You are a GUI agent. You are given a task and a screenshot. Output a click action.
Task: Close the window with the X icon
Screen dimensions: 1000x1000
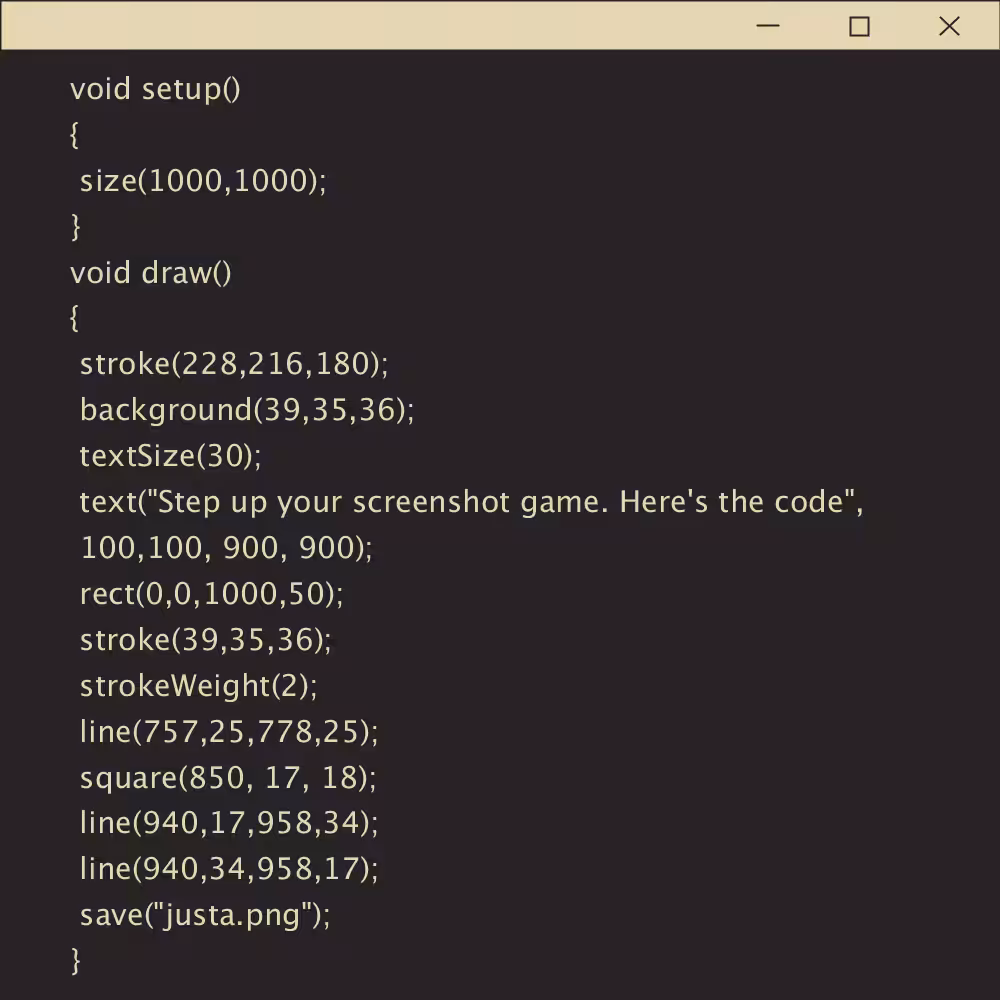pos(949,26)
